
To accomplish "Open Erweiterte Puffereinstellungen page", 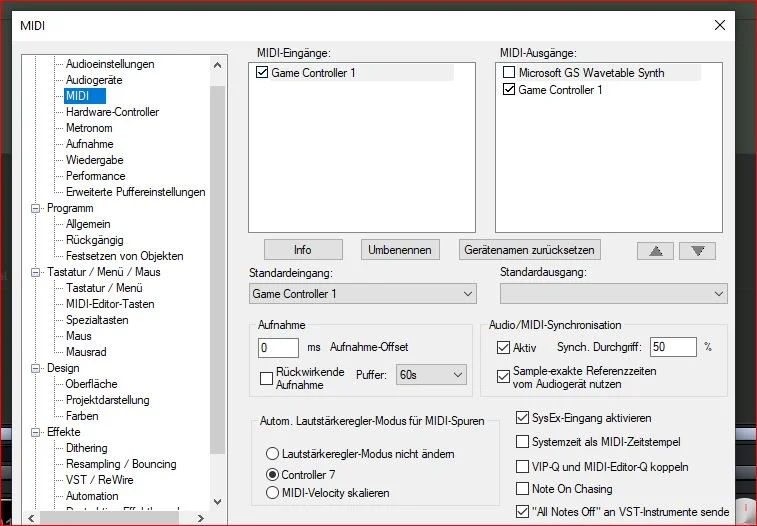I will (136, 192).
